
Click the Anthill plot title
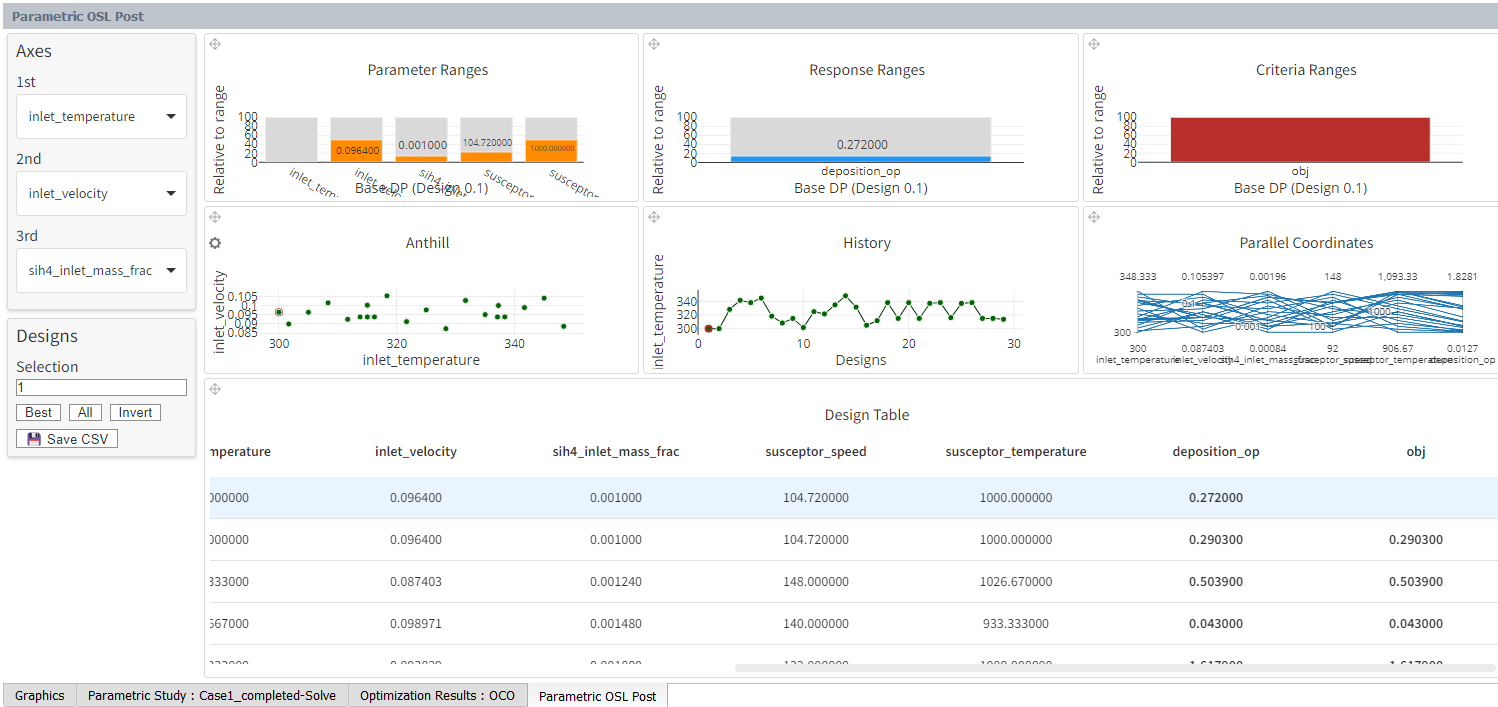point(428,243)
